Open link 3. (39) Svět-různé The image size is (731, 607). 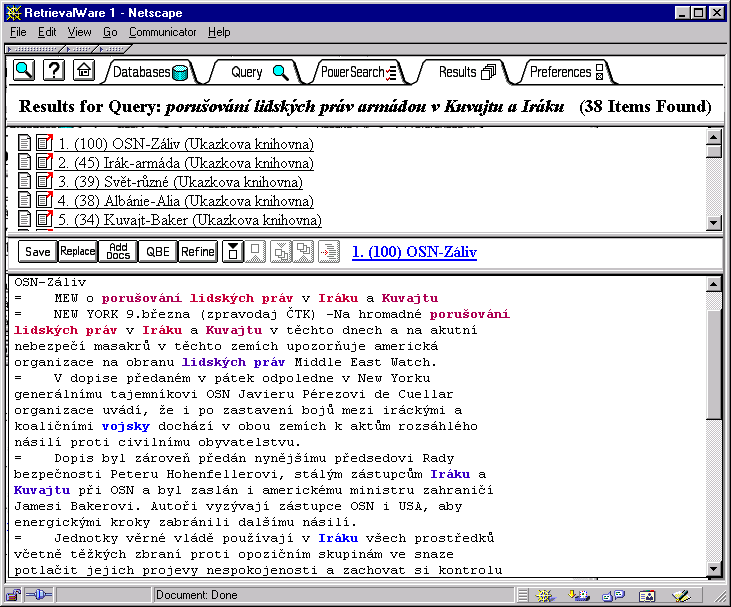pos(180,182)
